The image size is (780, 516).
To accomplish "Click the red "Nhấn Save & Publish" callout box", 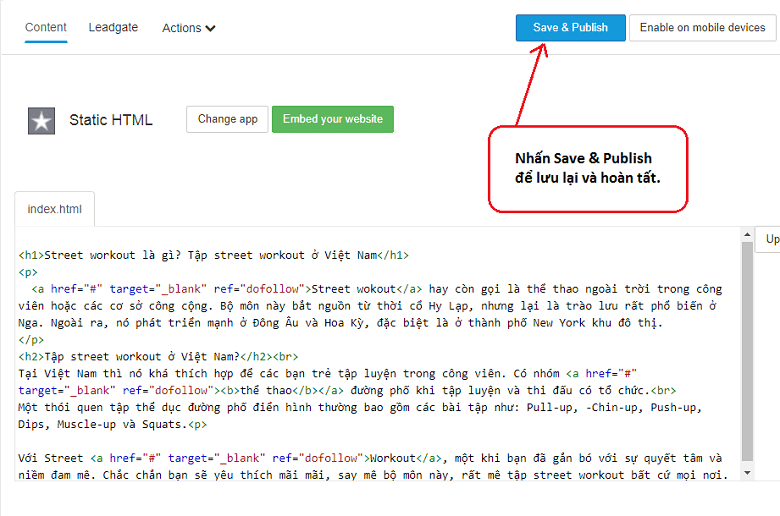I will [587, 167].
